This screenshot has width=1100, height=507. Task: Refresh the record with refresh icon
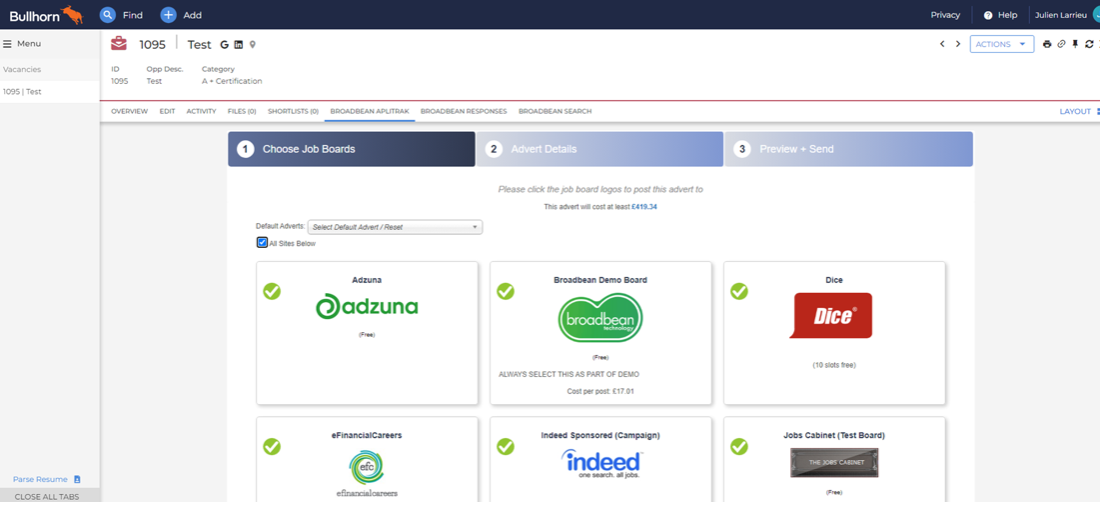(x=1089, y=44)
